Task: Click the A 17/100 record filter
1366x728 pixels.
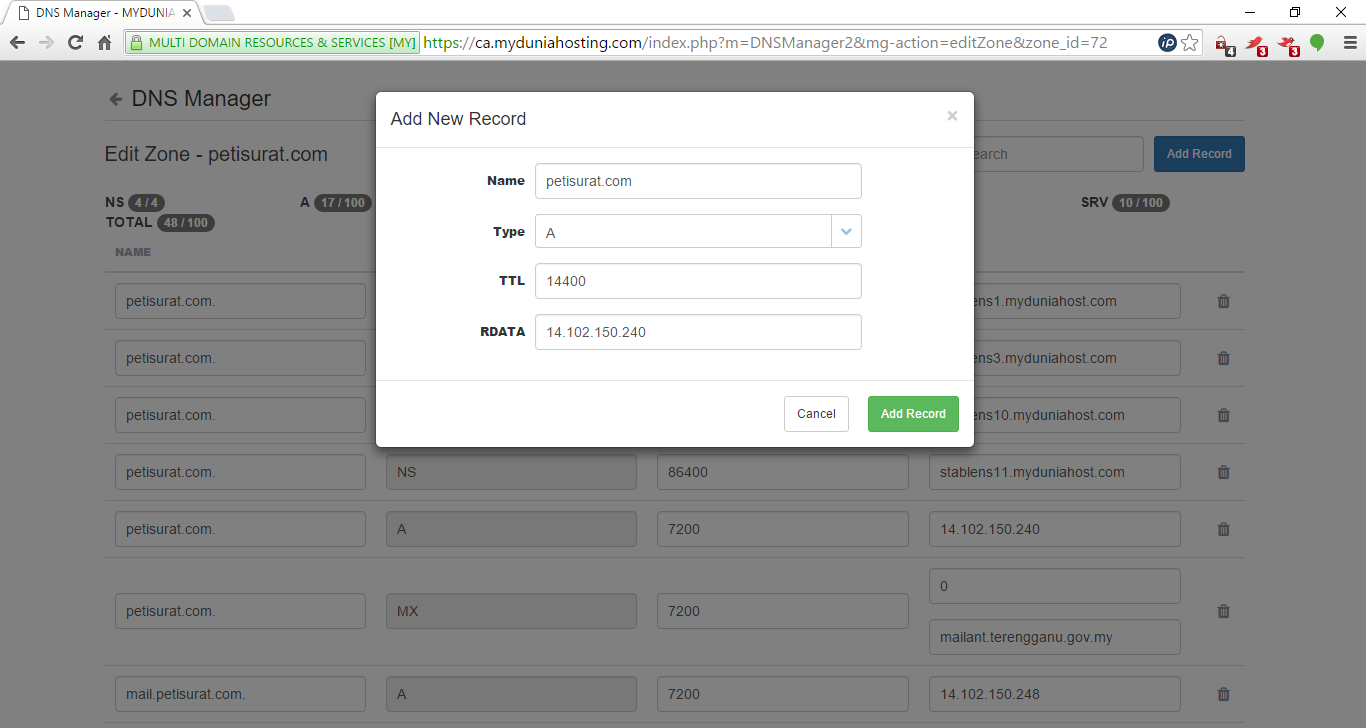Action: [x=336, y=203]
